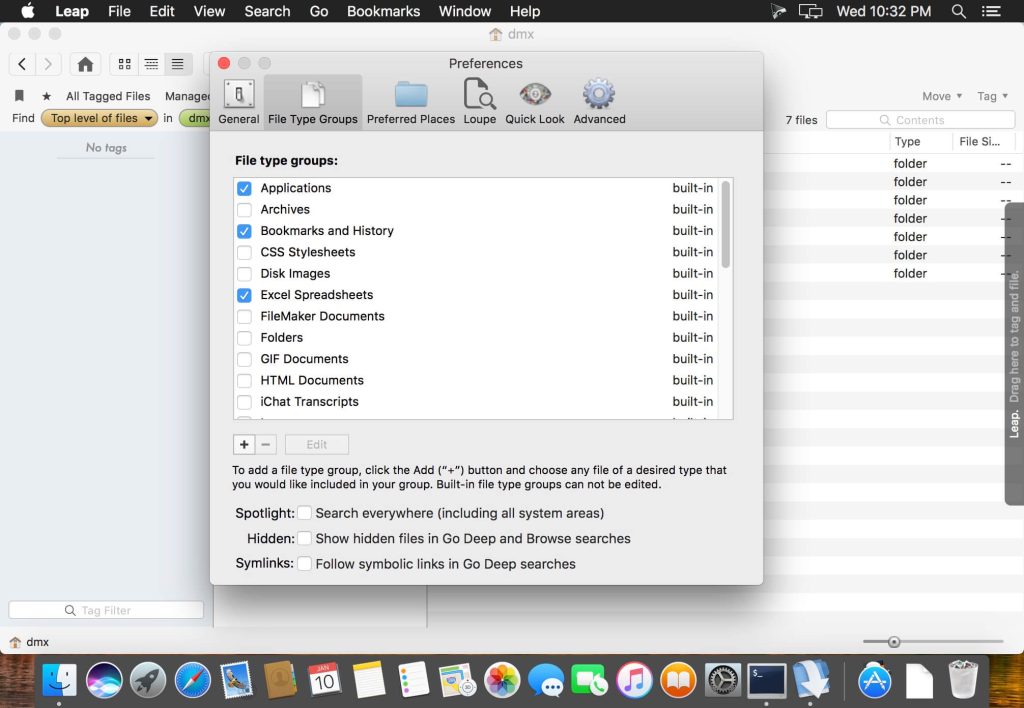Toggle Show hidden files checkbox
1024x708 pixels.
pyautogui.click(x=304, y=538)
